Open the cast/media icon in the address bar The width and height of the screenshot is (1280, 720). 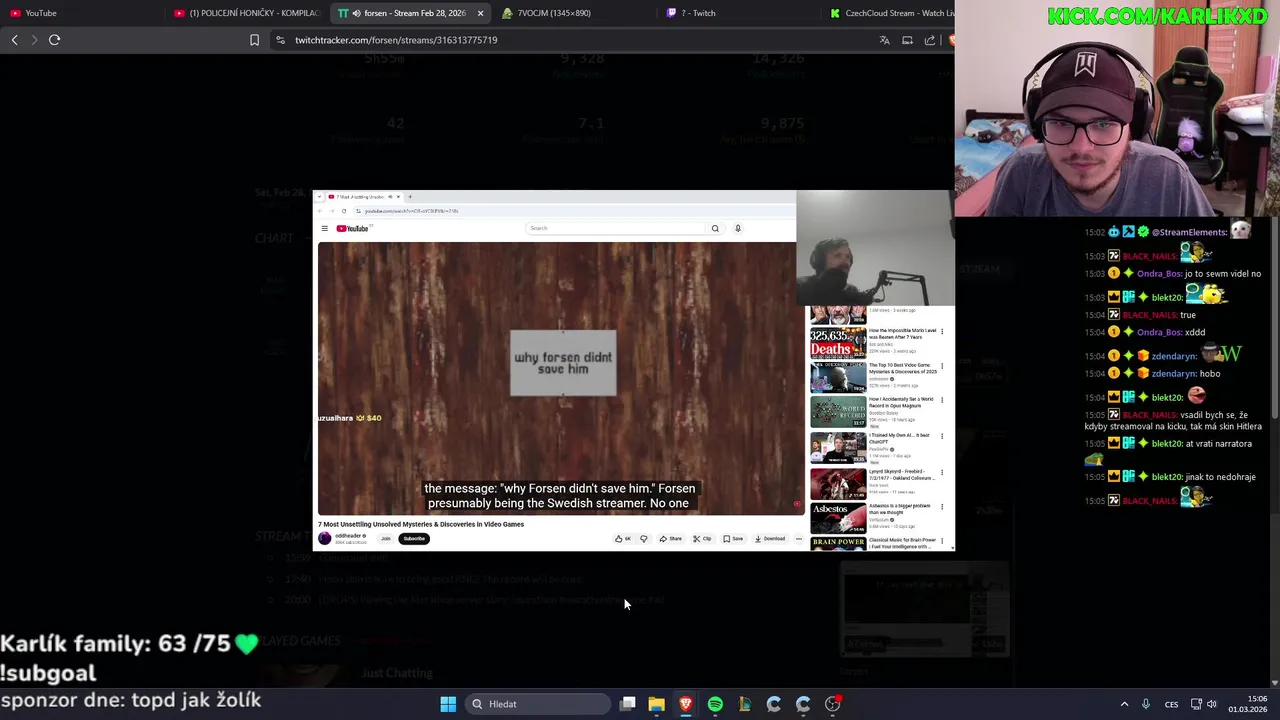pyautogui.click(x=907, y=40)
